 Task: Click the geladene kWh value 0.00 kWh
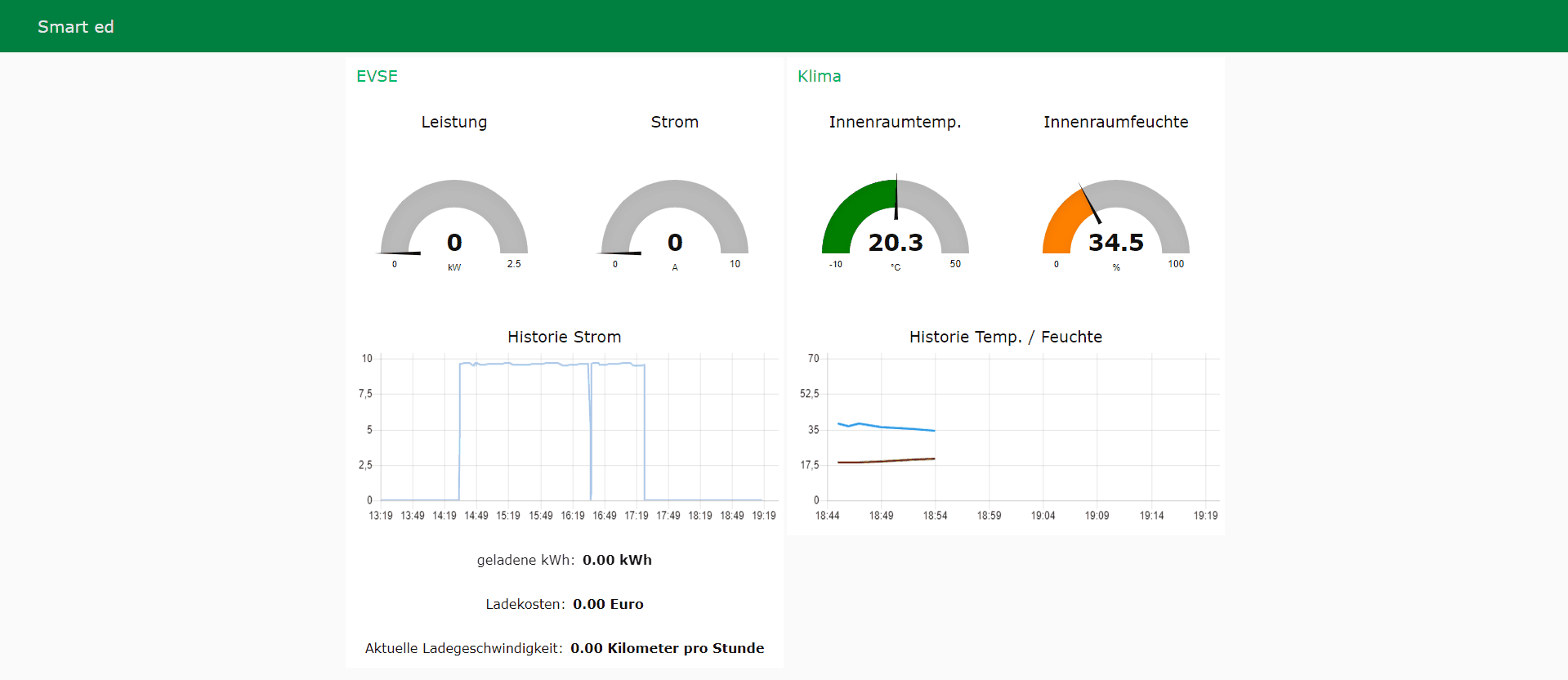(x=617, y=560)
